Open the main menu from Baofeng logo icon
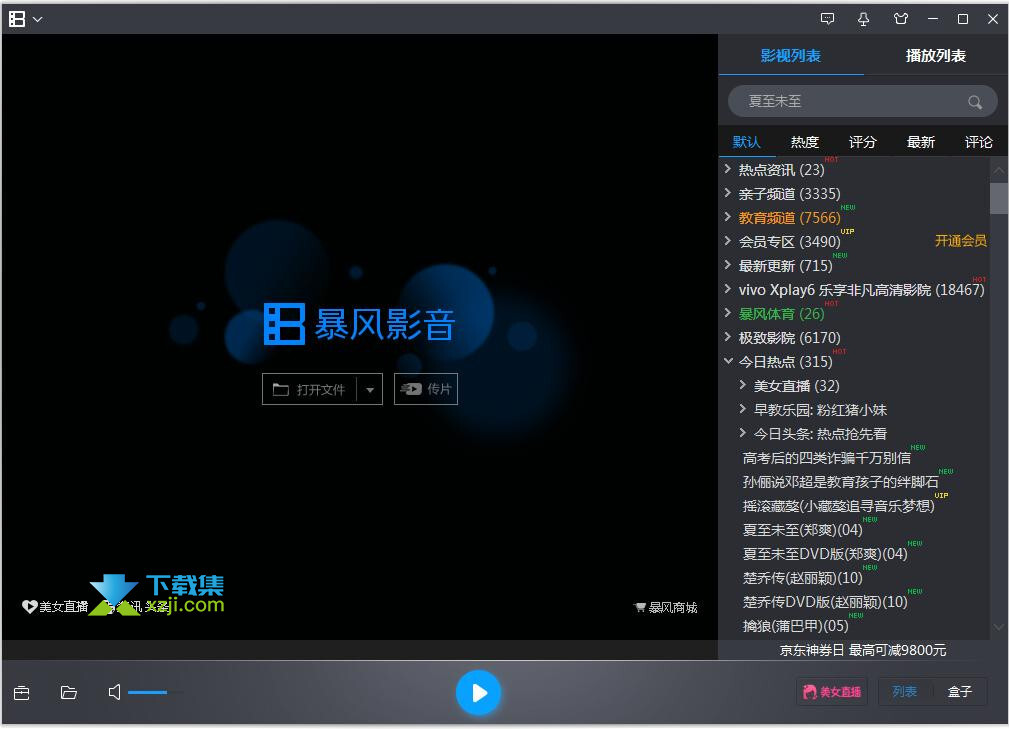The height and width of the screenshot is (729, 1009). (17, 19)
